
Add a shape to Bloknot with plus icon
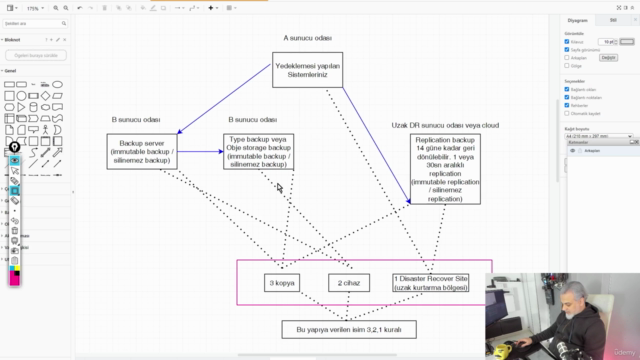[x=51, y=40]
